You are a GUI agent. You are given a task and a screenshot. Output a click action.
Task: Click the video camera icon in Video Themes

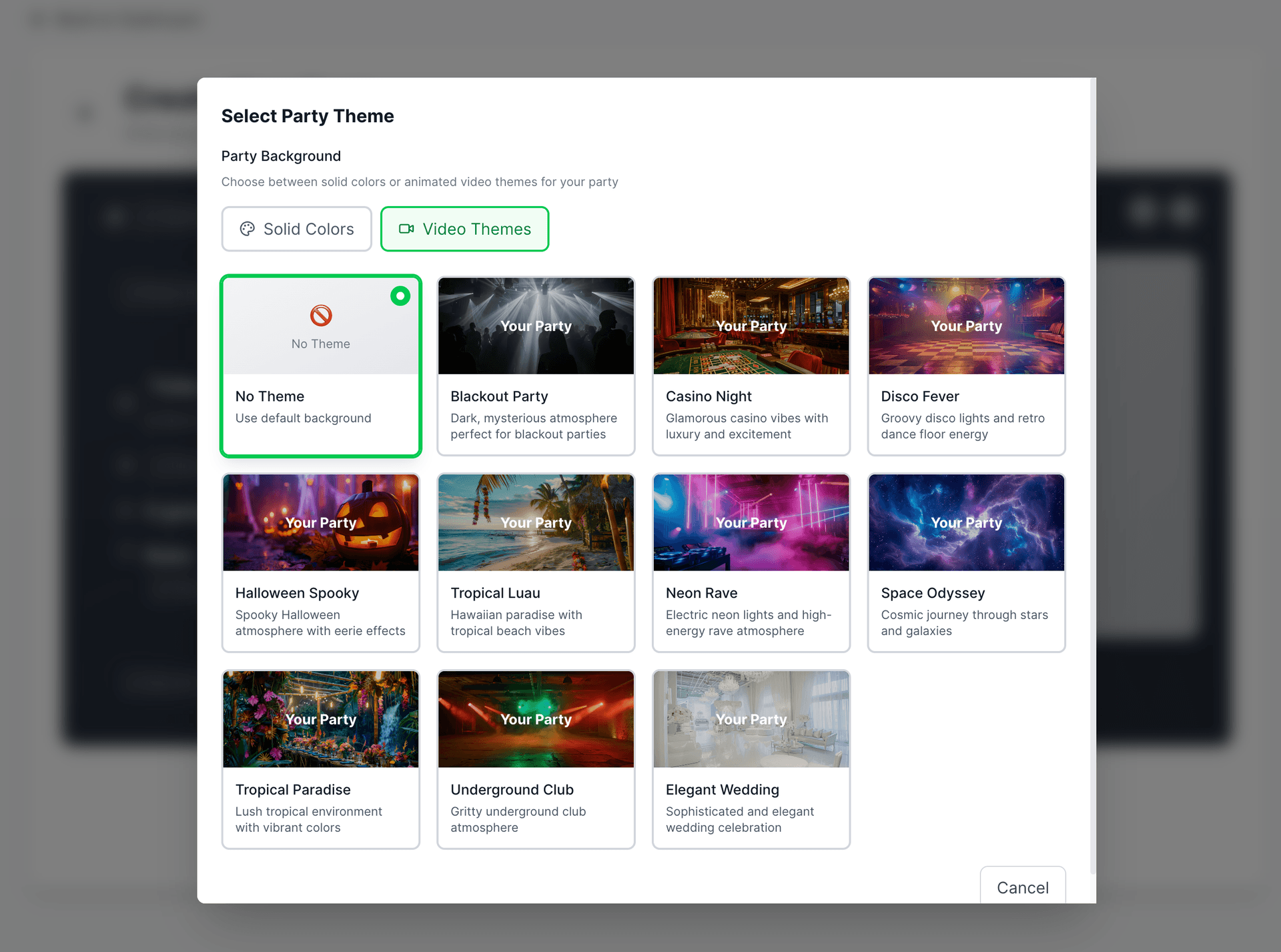(406, 229)
